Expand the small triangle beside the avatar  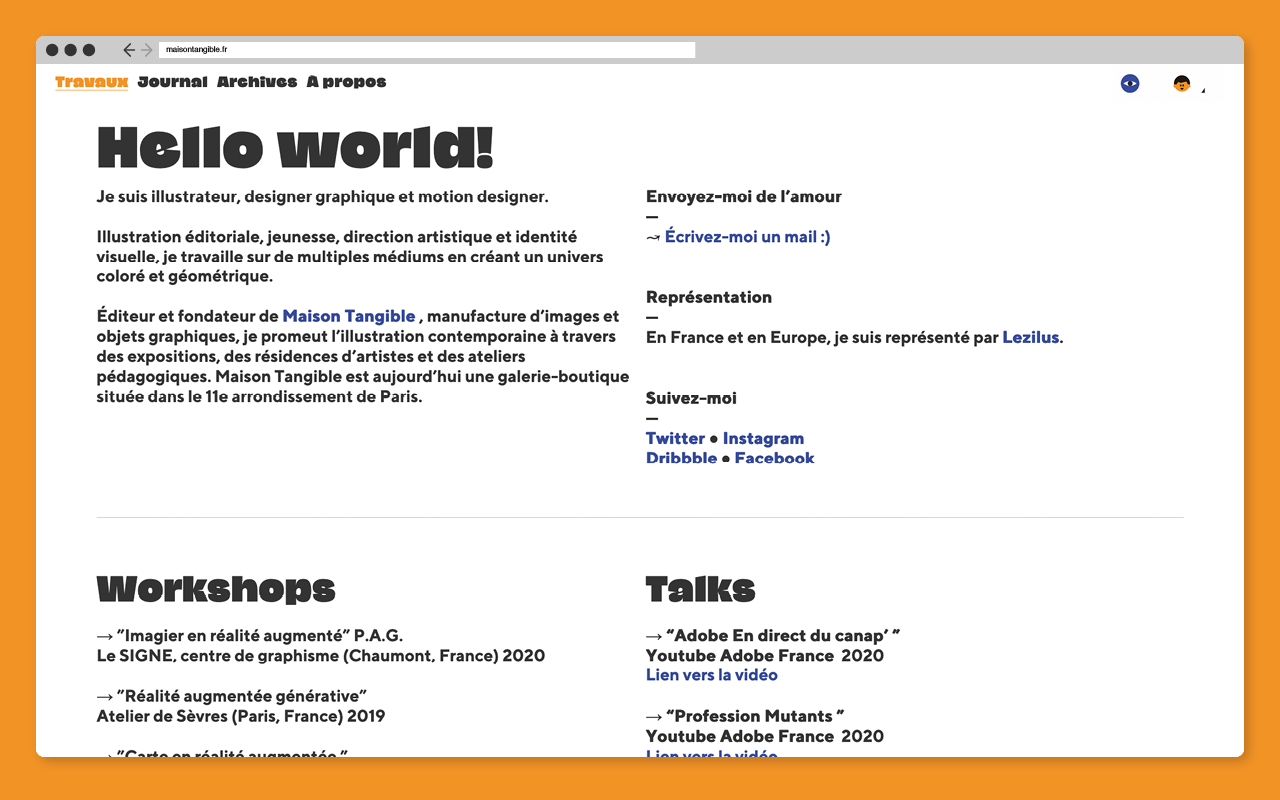point(1203,91)
